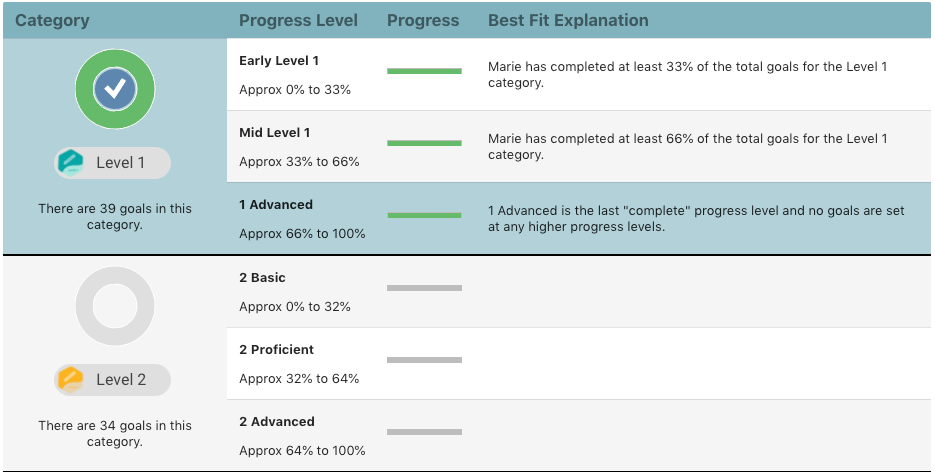Click the 39 goals text under Level 1
Viewport: 935px width, 472px height.
(115, 216)
